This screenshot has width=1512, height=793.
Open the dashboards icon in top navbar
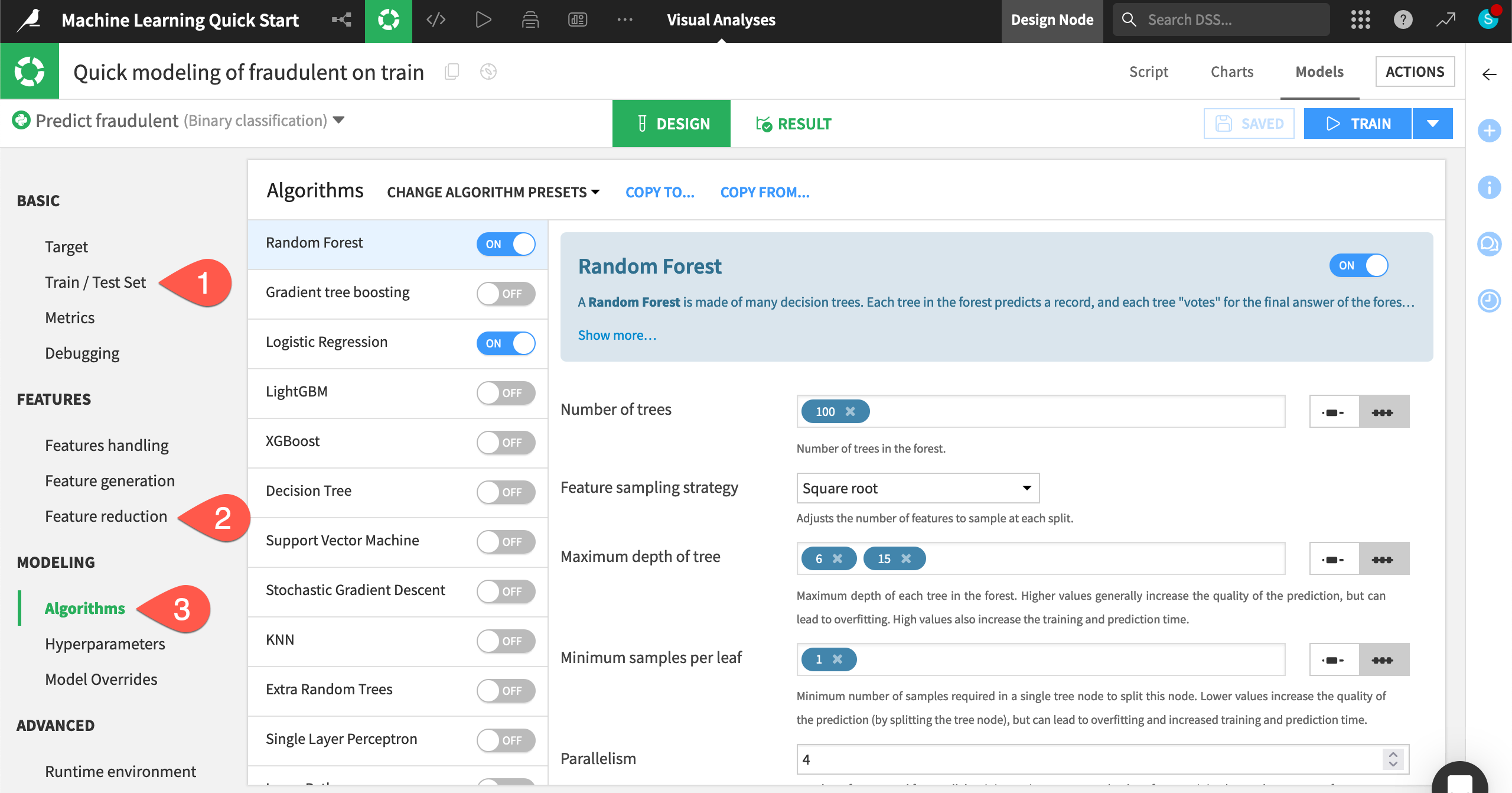[577, 20]
